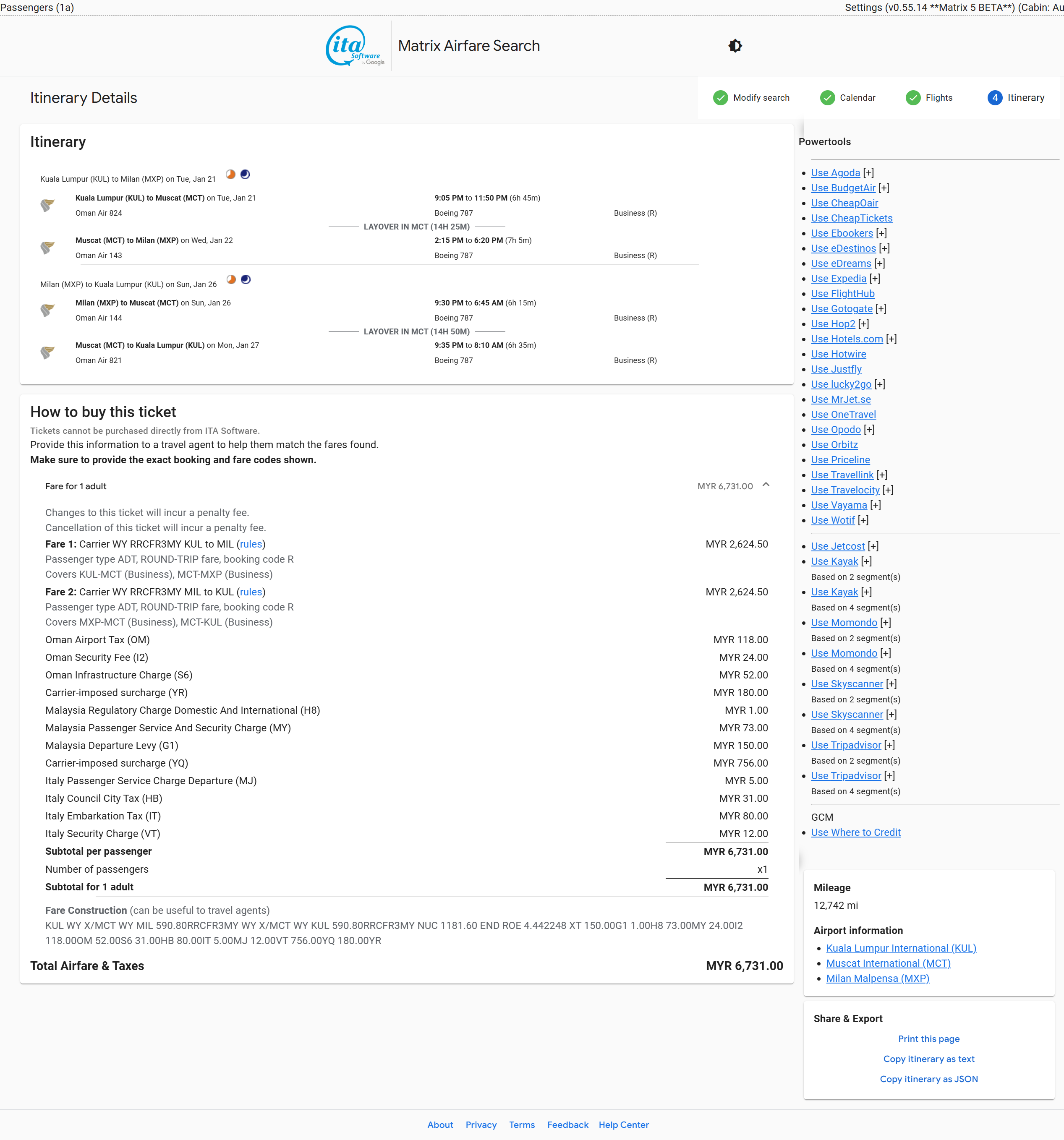Go to the Modify search step
Screen dimensions: 1064x1140
[x=761, y=98]
